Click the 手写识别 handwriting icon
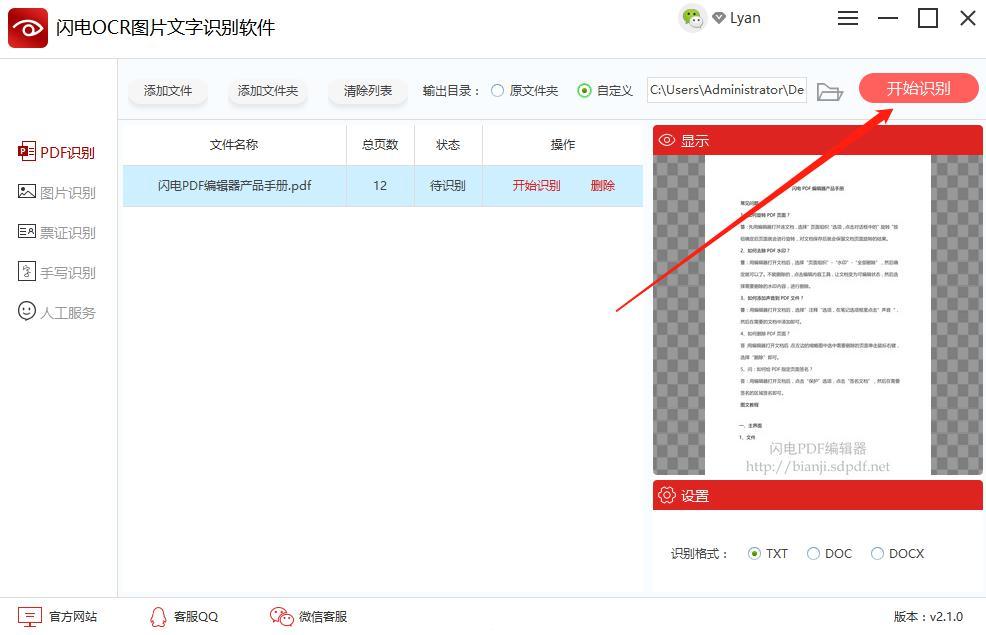Image resolution: width=986 pixels, height=635 pixels. point(26,272)
